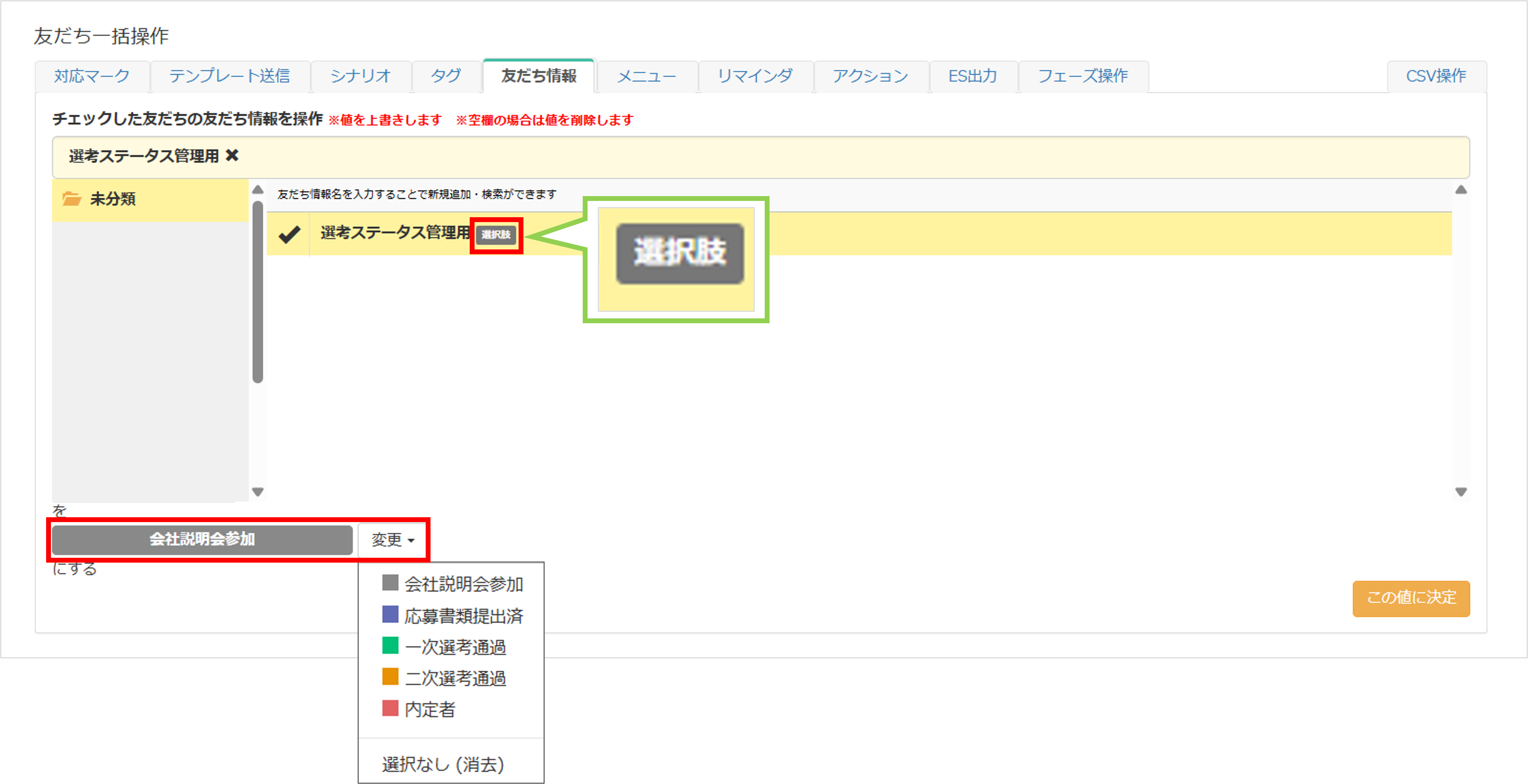Remove 選考ステータス管理用 with the X icon
1528x784 pixels.
point(233,155)
